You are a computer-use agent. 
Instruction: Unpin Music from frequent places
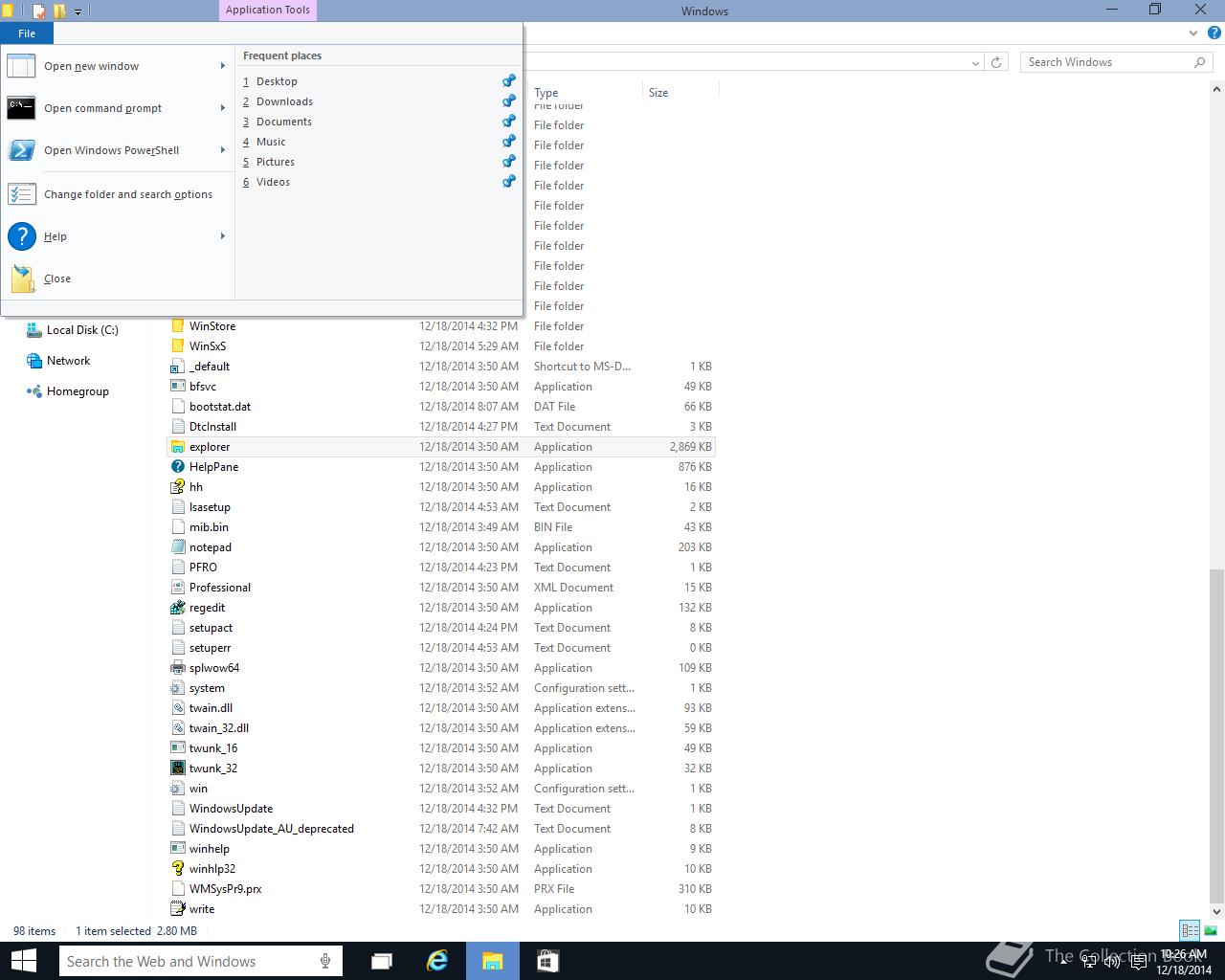pyautogui.click(x=509, y=142)
